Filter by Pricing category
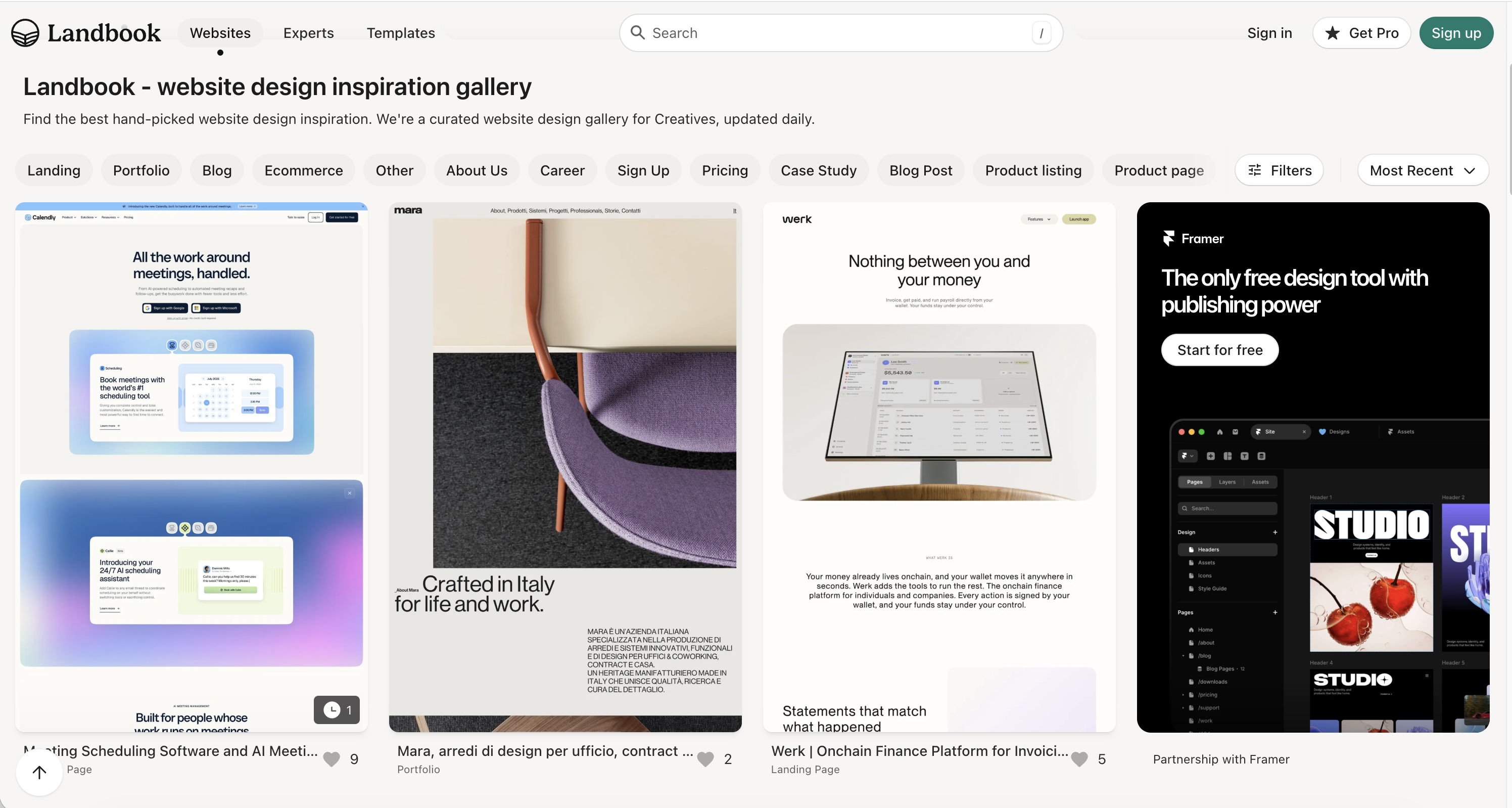This screenshot has width=1512, height=808. [x=725, y=170]
